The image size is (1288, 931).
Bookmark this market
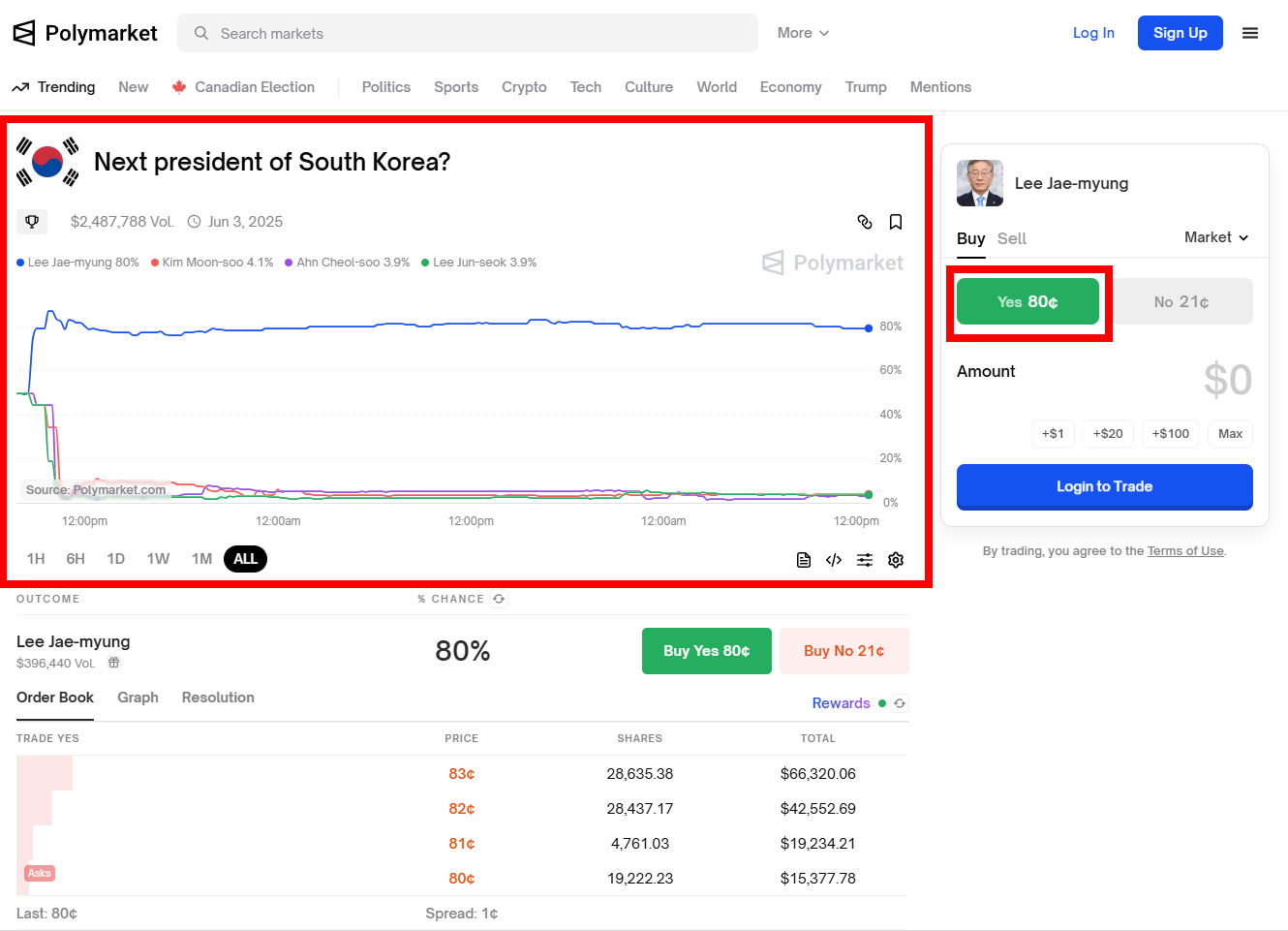[896, 222]
